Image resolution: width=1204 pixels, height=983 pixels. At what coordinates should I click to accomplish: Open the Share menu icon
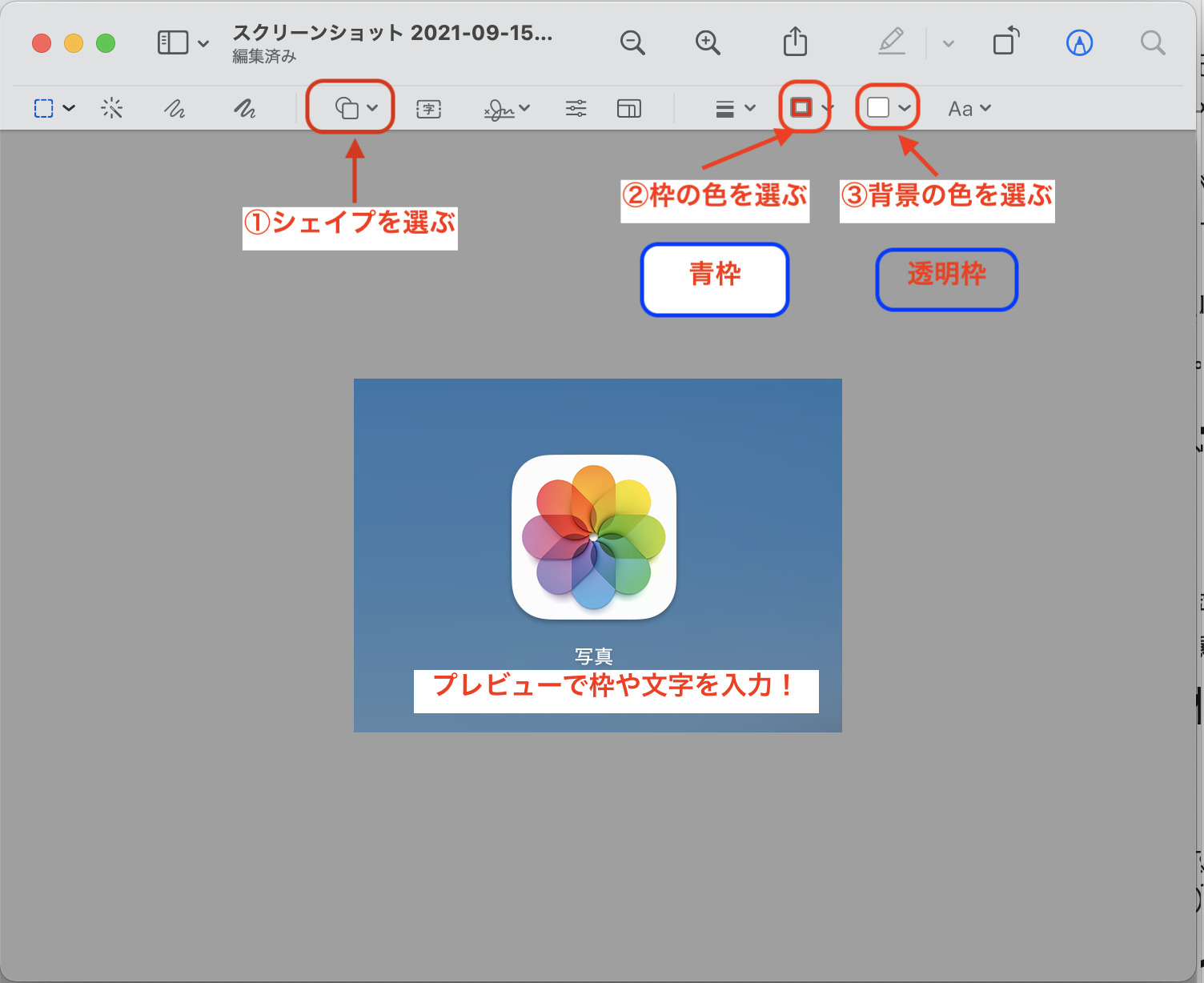[x=795, y=42]
